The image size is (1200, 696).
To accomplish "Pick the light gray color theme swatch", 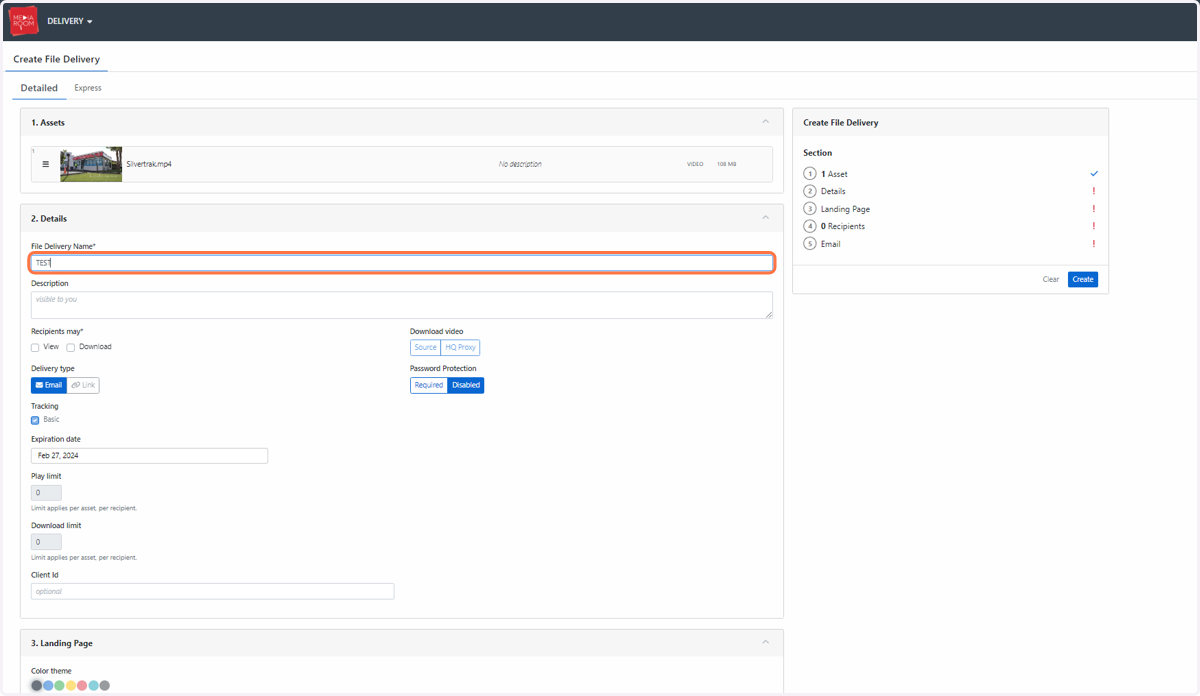I will pyautogui.click(x=104, y=686).
